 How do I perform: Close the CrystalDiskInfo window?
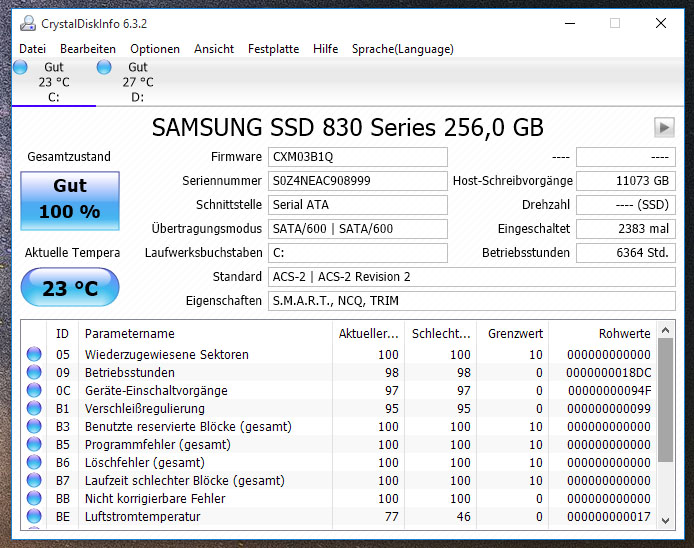tap(661, 23)
